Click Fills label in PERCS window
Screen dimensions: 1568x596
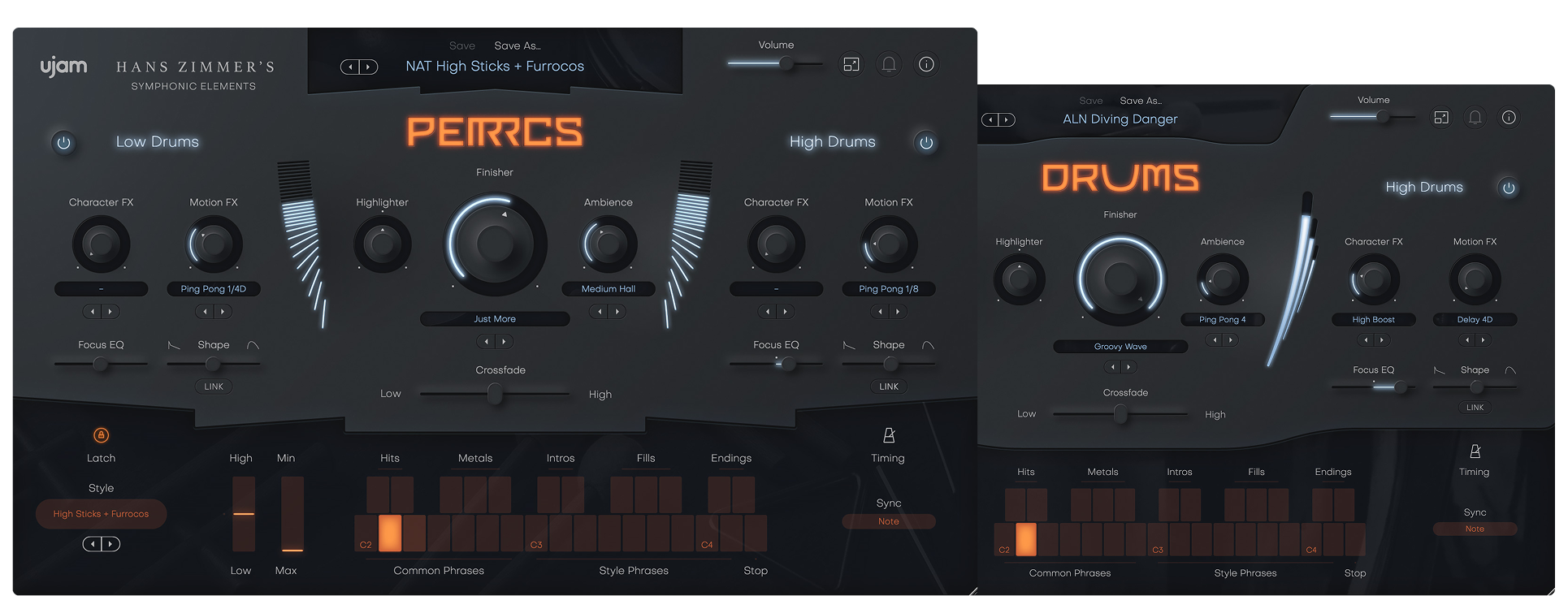pos(646,458)
